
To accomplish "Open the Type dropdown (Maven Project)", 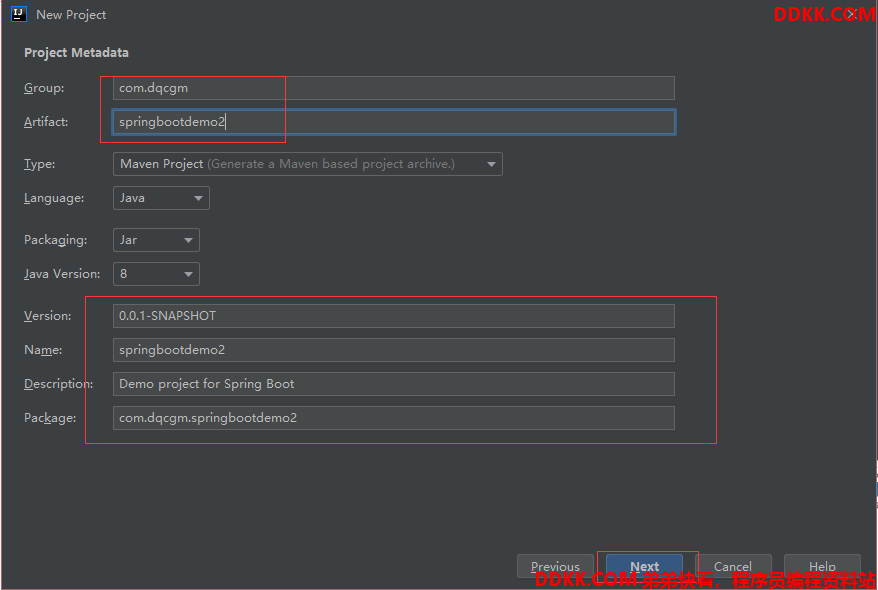I will coord(307,164).
